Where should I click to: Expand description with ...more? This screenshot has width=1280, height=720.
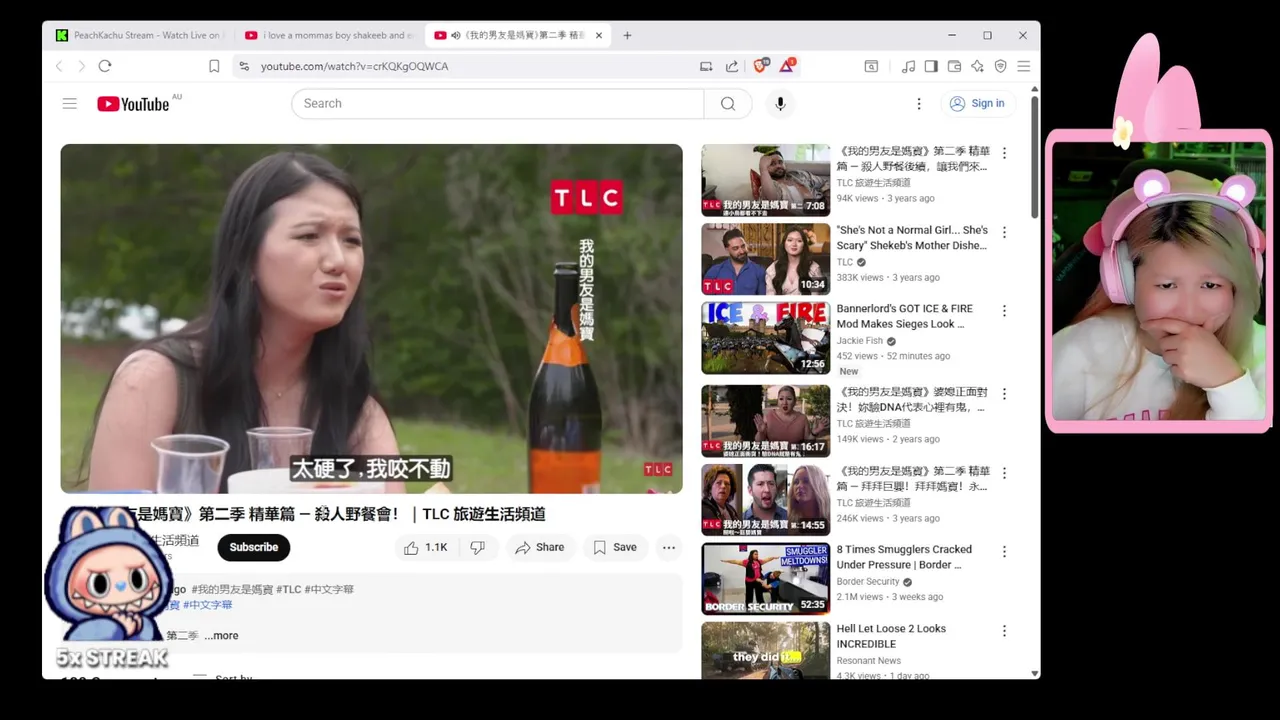point(221,636)
